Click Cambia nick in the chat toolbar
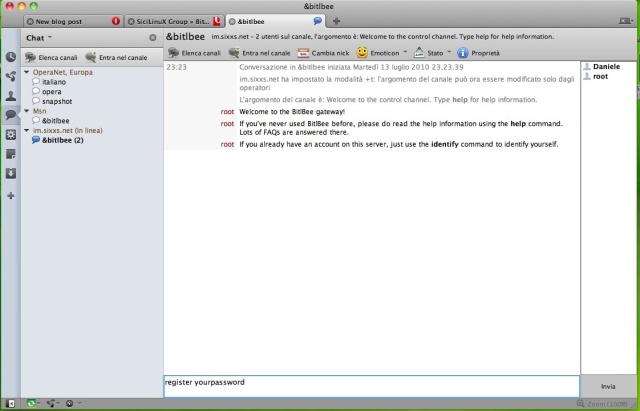This screenshot has height=411, width=640. click(323, 52)
